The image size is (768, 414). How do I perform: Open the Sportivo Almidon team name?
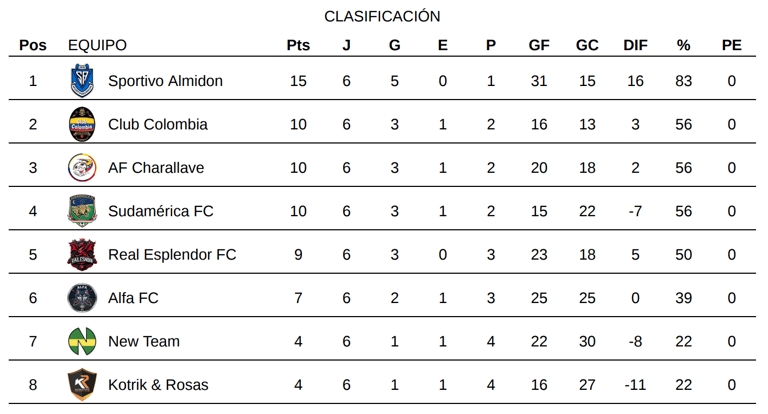(x=165, y=81)
